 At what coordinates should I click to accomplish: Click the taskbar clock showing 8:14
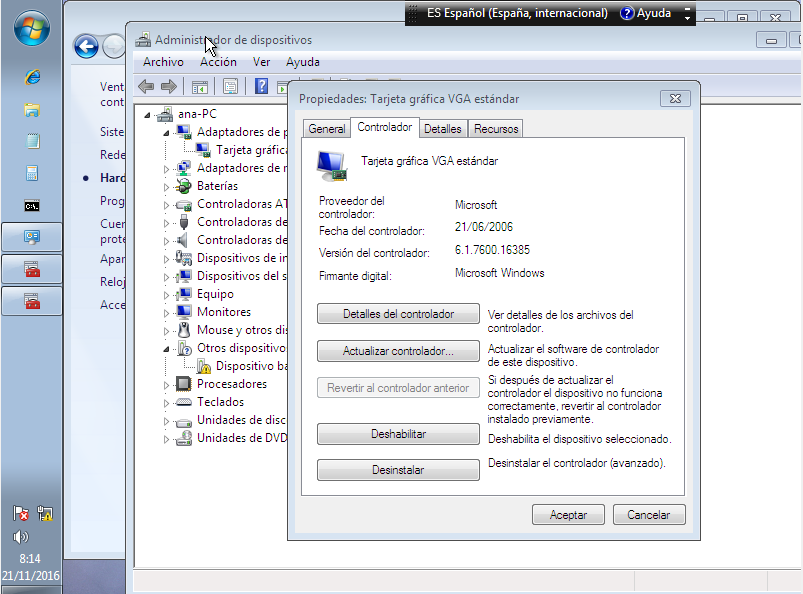(x=31, y=559)
